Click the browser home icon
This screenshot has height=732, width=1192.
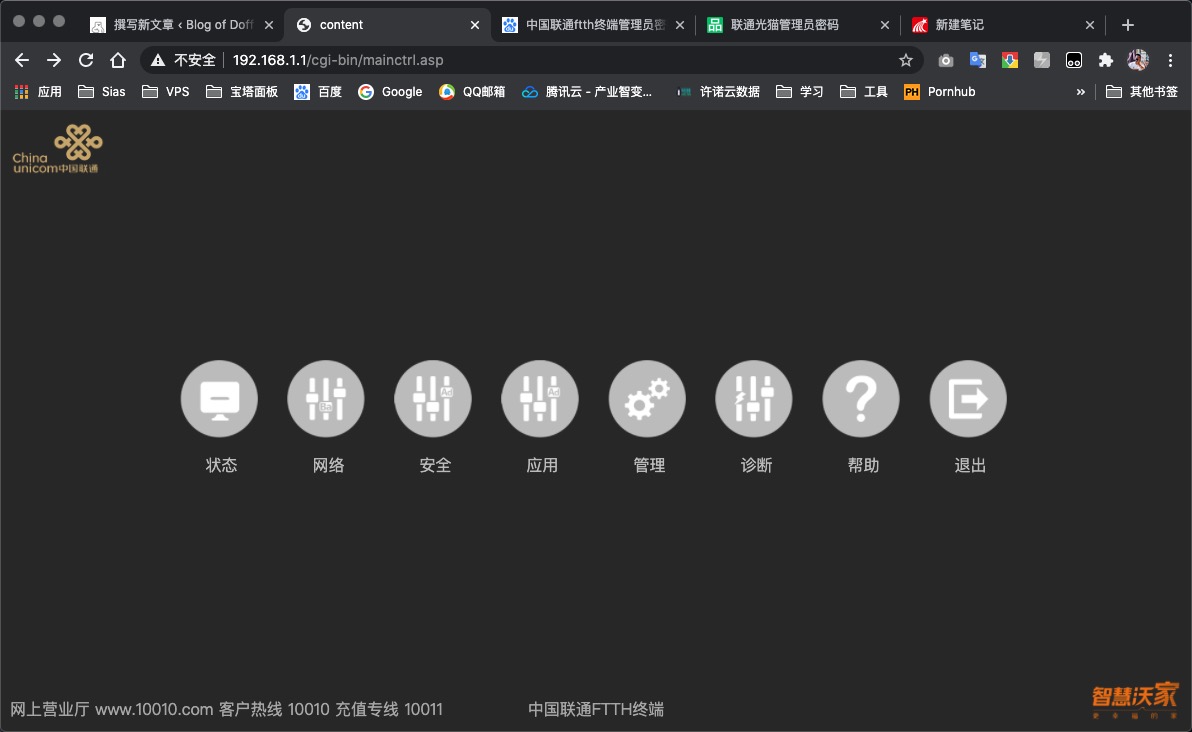pyautogui.click(x=118, y=60)
